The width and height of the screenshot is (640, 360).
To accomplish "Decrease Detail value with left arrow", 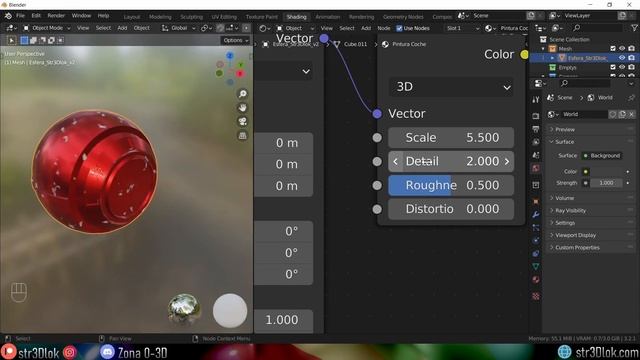I will (395, 162).
